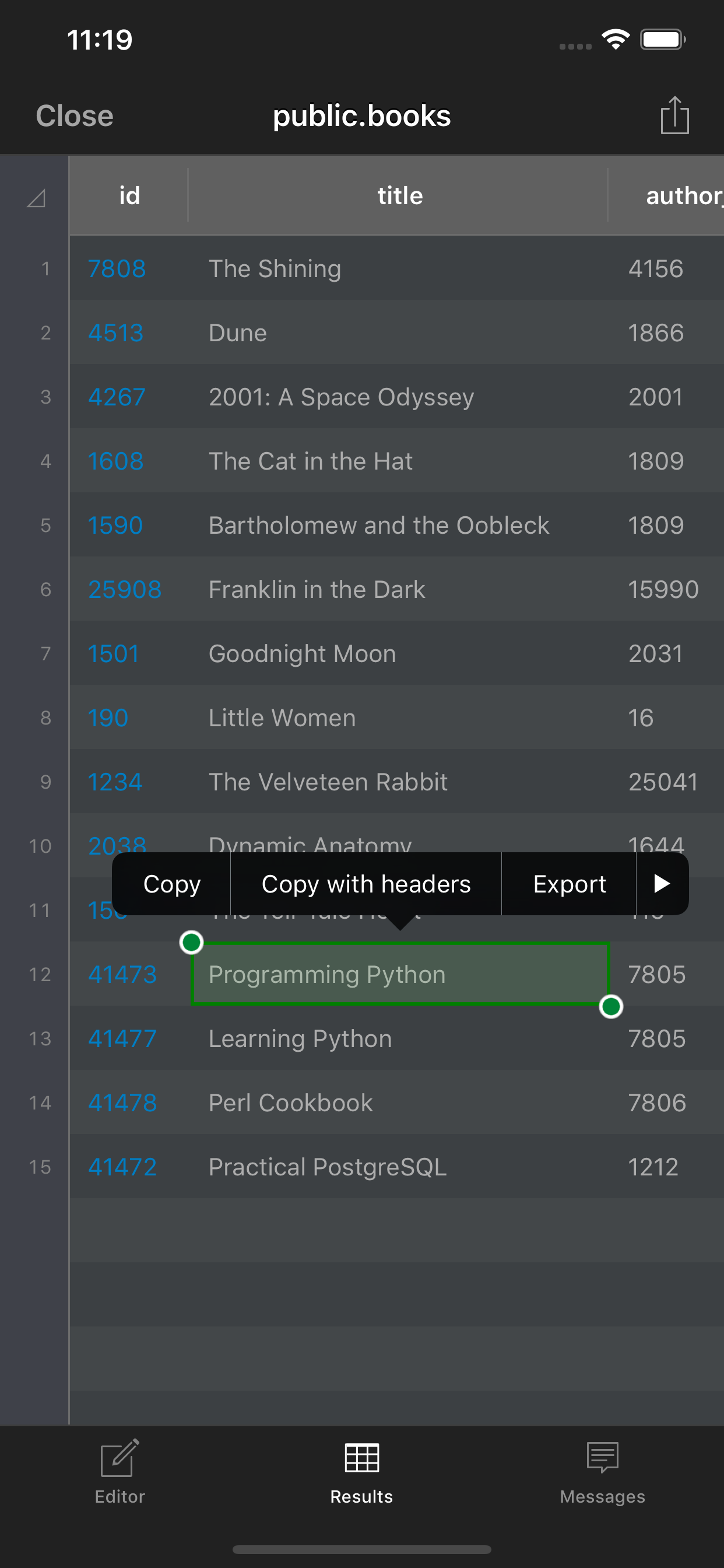Screen dimensions: 724x1568
Task: Tap the select-all corner triangle icon
Action: [36, 198]
